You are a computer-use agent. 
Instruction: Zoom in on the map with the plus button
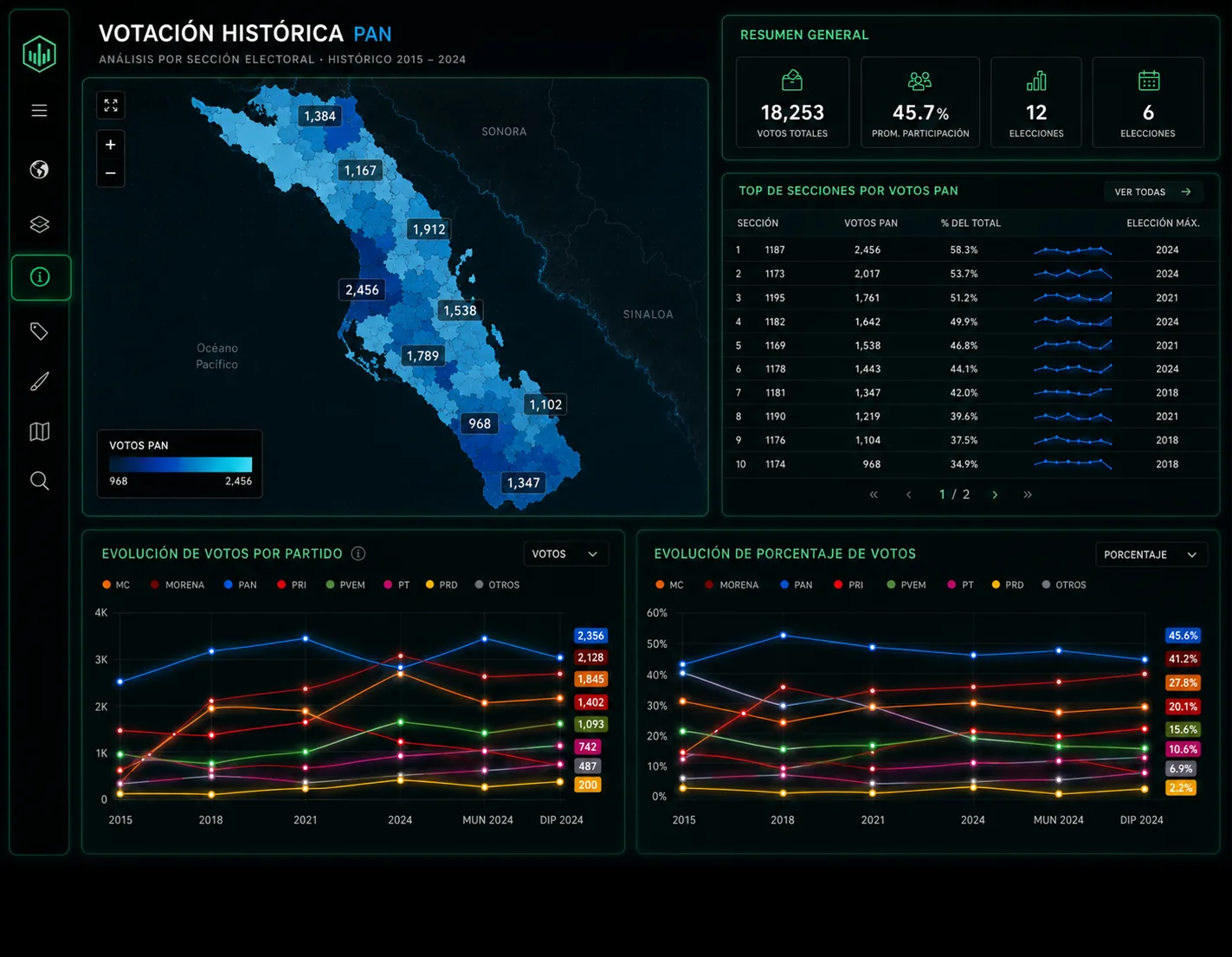point(111,145)
